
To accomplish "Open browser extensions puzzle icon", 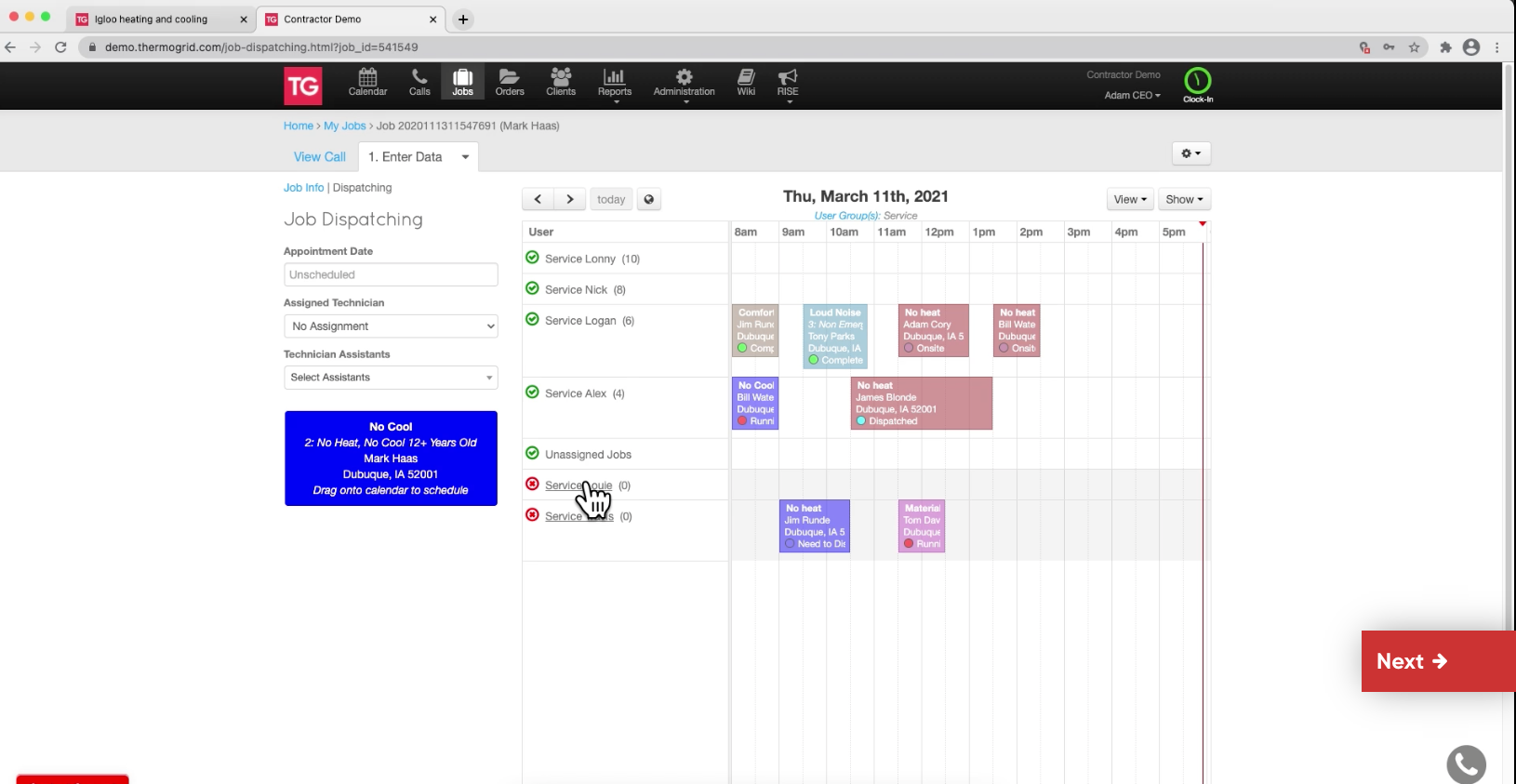I will (x=1445, y=47).
